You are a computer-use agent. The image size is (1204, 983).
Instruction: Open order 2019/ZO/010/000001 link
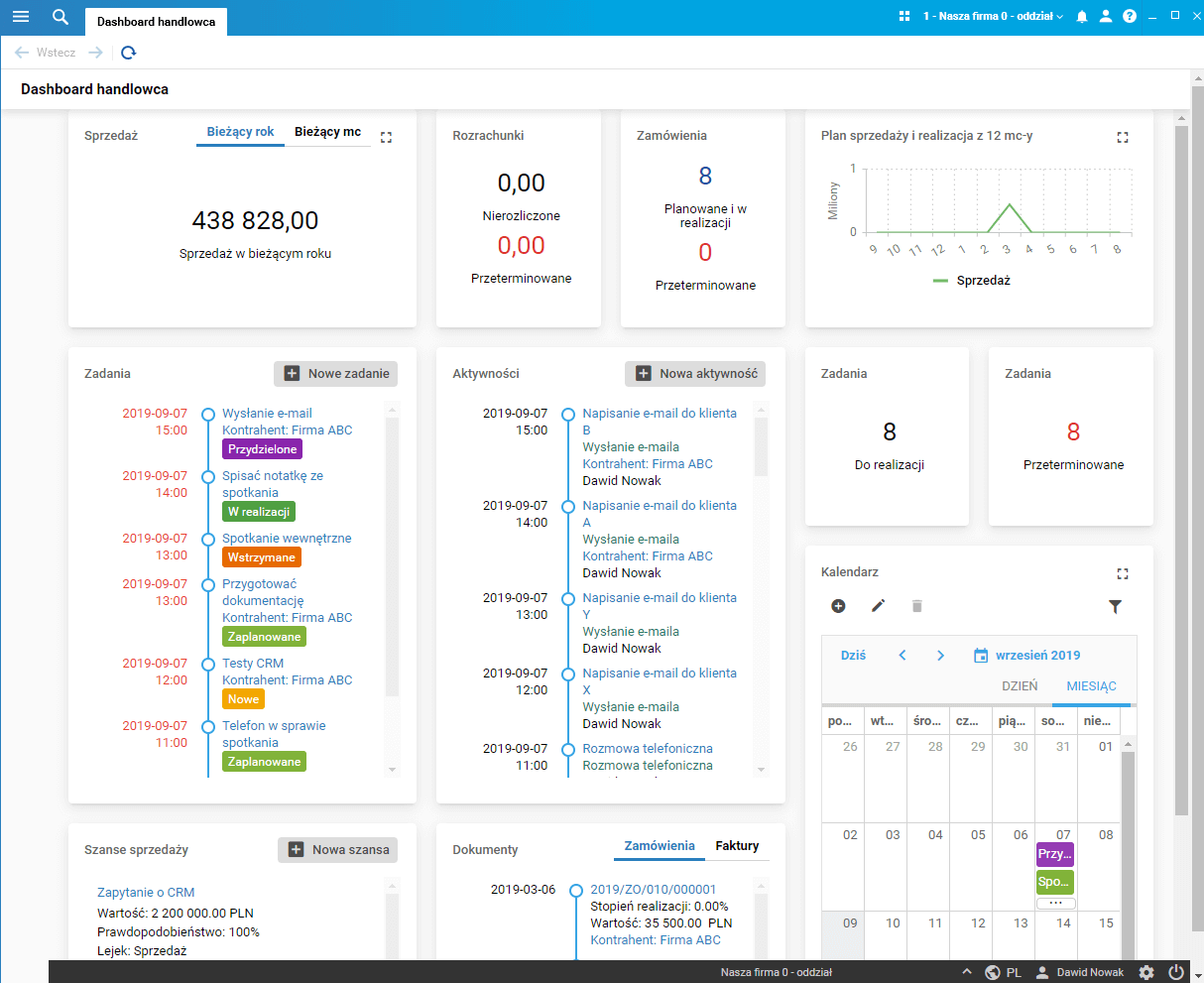(x=654, y=890)
